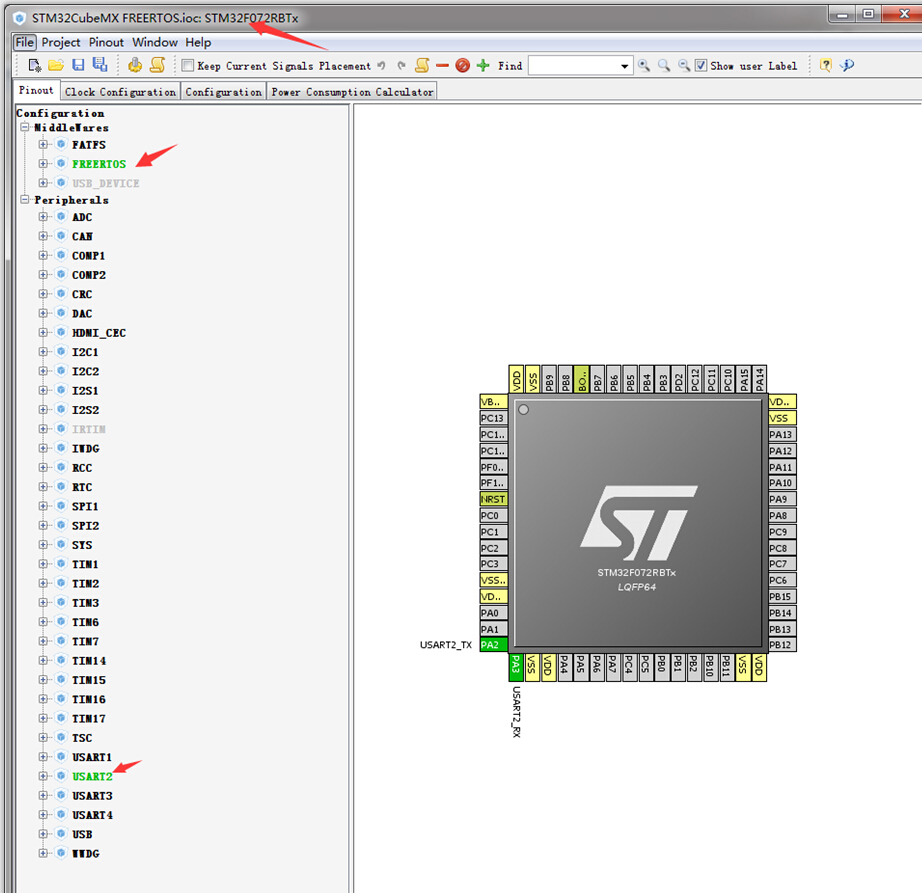Open the help question mark icon
This screenshot has width=922, height=893.
pos(826,65)
